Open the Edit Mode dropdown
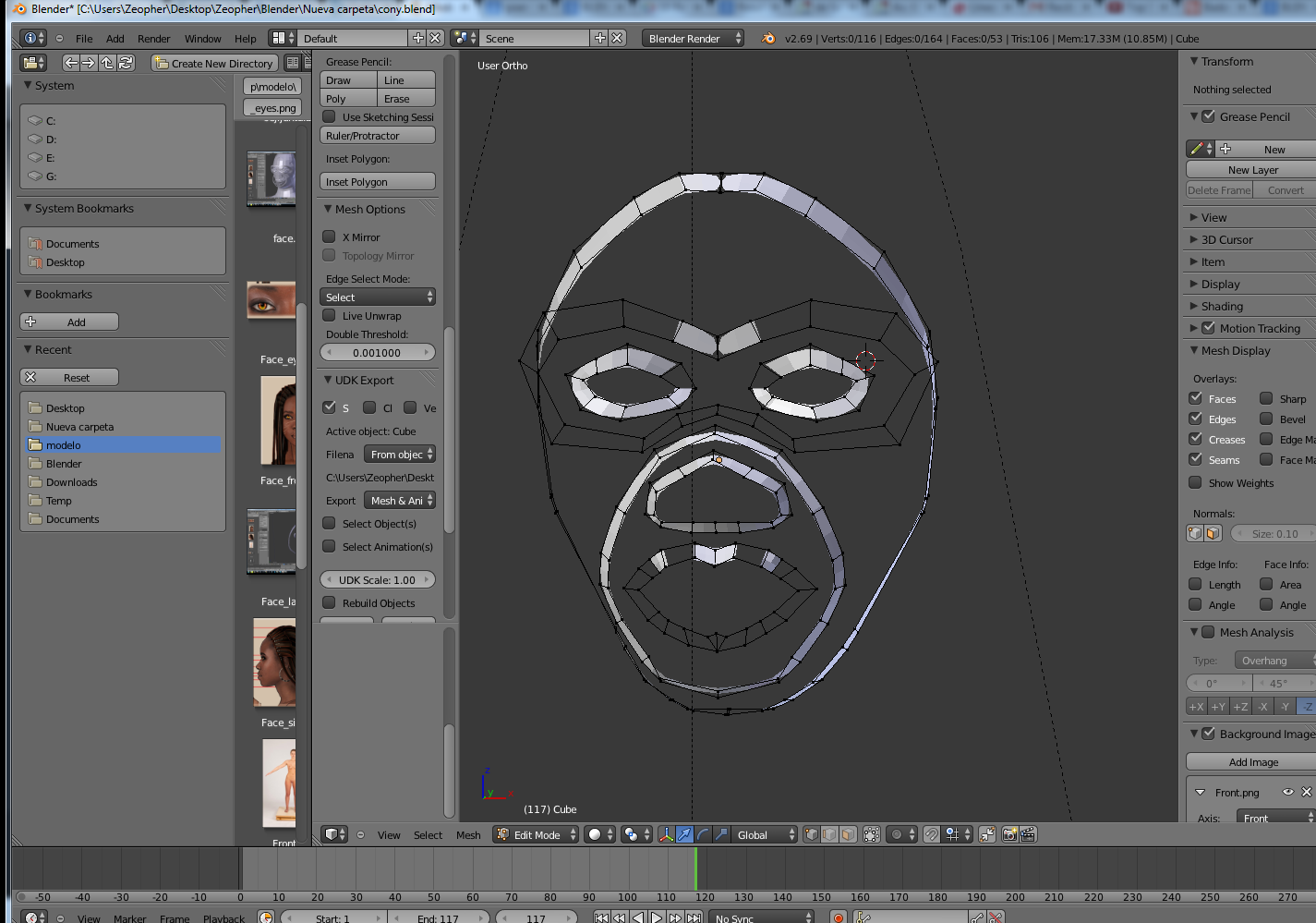1316x923 pixels. (537, 834)
